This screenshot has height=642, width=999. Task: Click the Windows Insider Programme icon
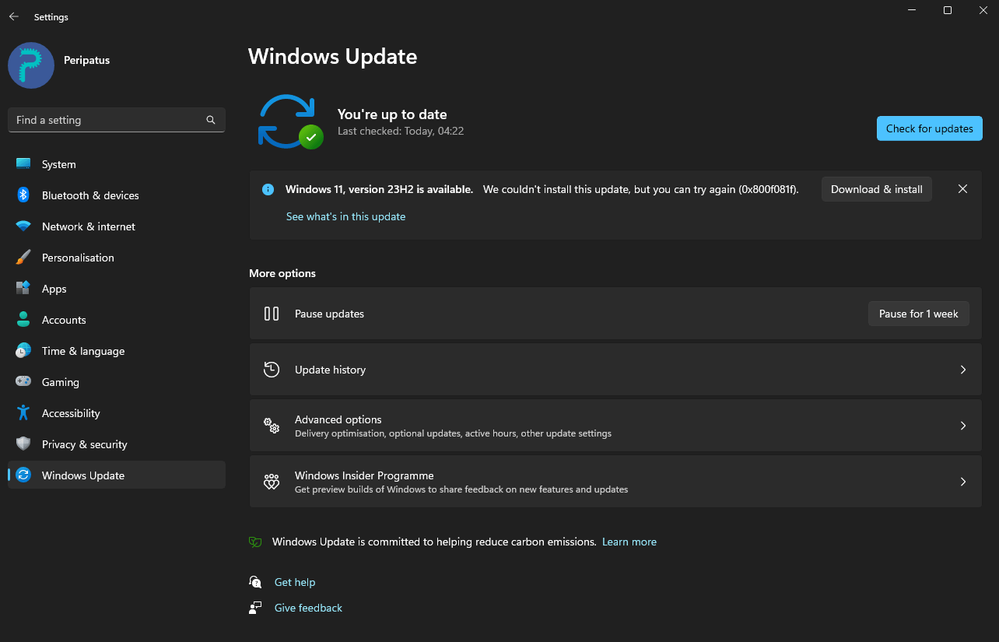tap(271, 482)
